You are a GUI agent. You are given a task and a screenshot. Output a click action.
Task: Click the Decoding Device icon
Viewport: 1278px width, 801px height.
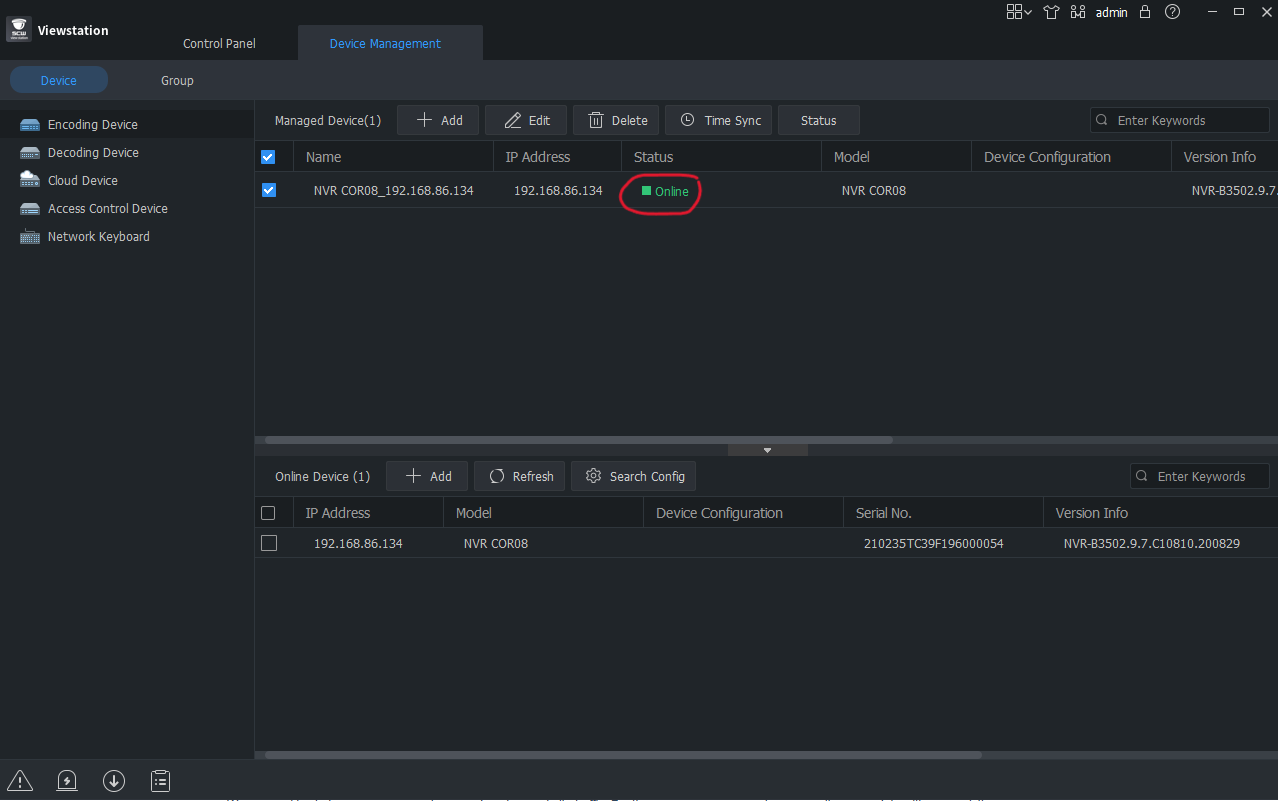(x=30, y=153)
